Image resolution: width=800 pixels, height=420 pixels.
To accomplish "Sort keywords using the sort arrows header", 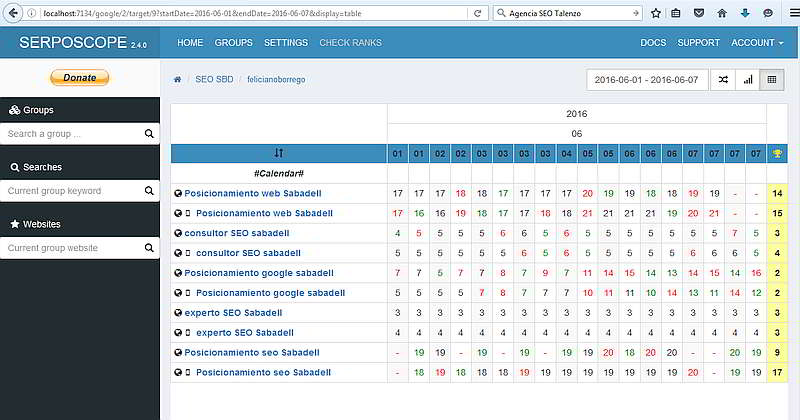I will click(x=279, y=153).
